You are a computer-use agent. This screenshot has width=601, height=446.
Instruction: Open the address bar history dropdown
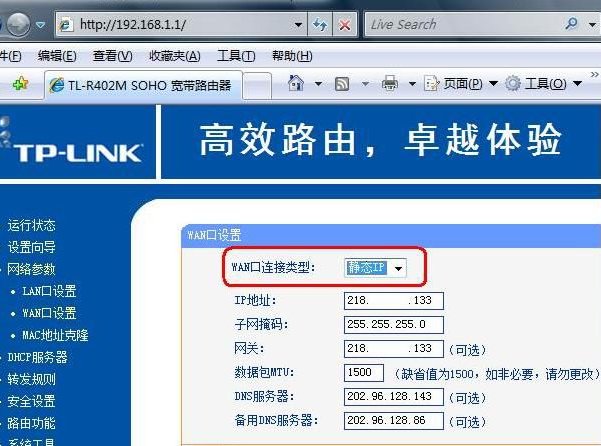pos(298,25)
